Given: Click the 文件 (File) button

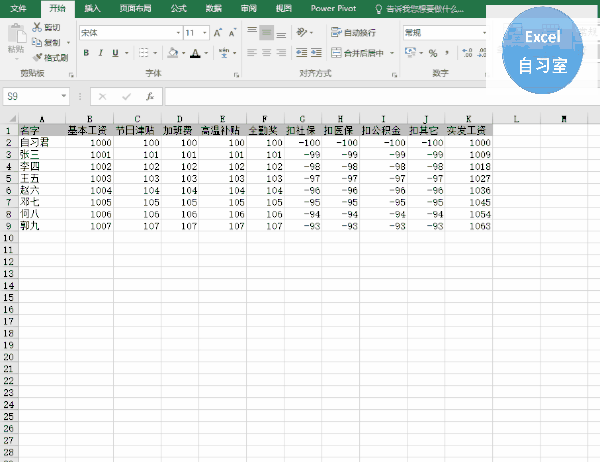Looking at the screenshot, I should coord(18,7).
